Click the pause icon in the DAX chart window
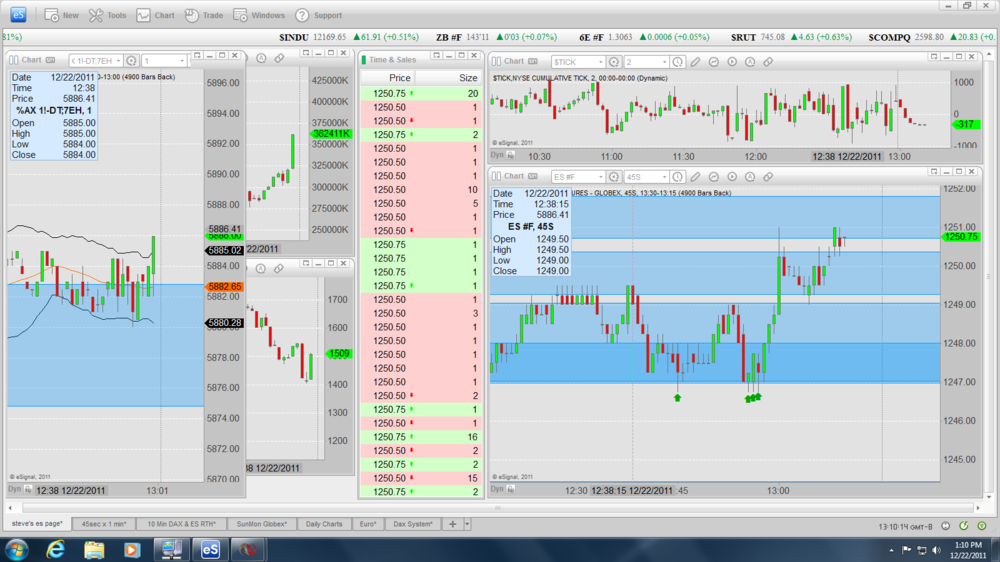The height and width of the screenshot is (562, 1000). point(13,60)
